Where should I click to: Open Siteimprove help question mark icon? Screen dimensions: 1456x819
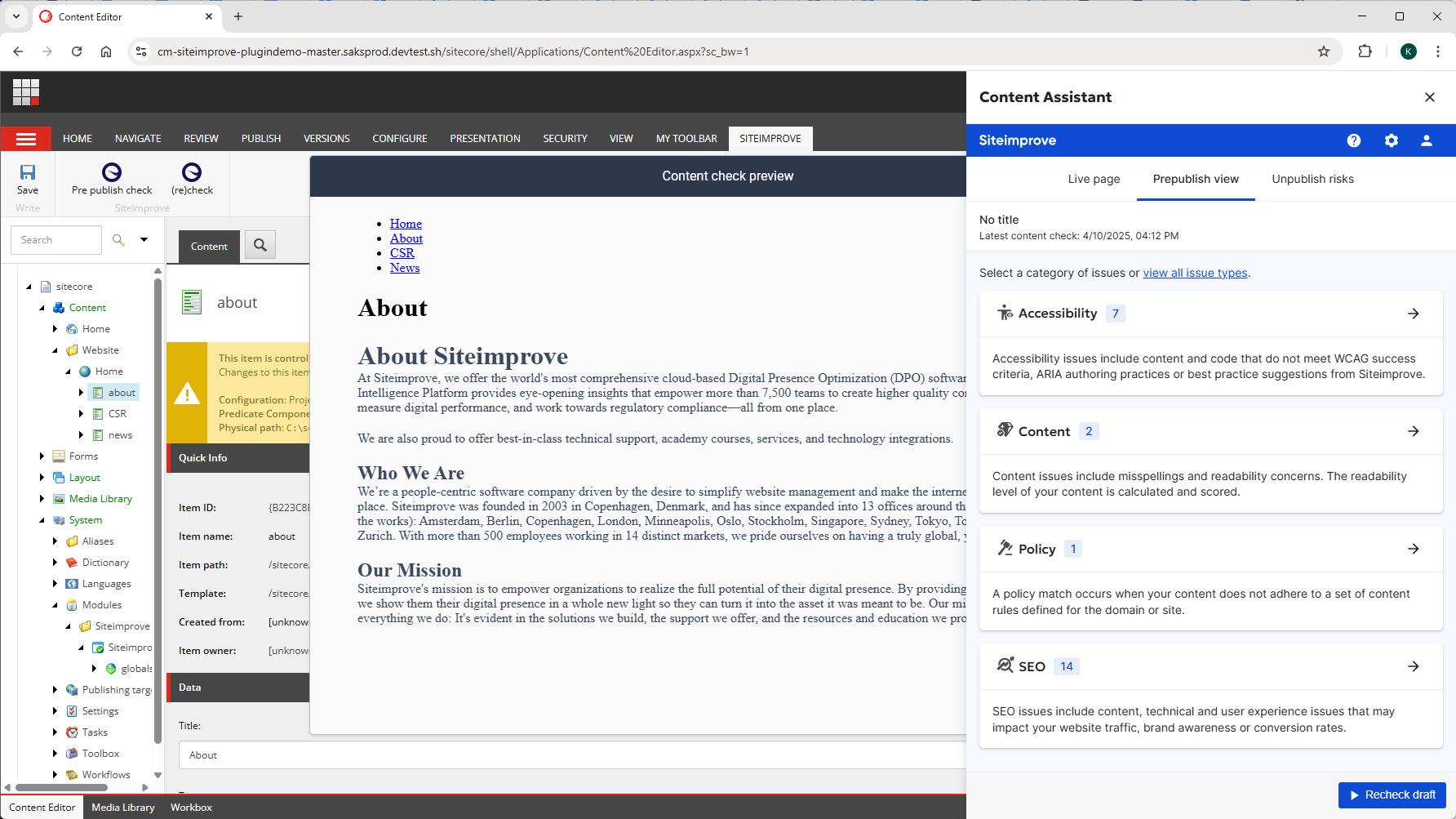tap(1354, 140)
